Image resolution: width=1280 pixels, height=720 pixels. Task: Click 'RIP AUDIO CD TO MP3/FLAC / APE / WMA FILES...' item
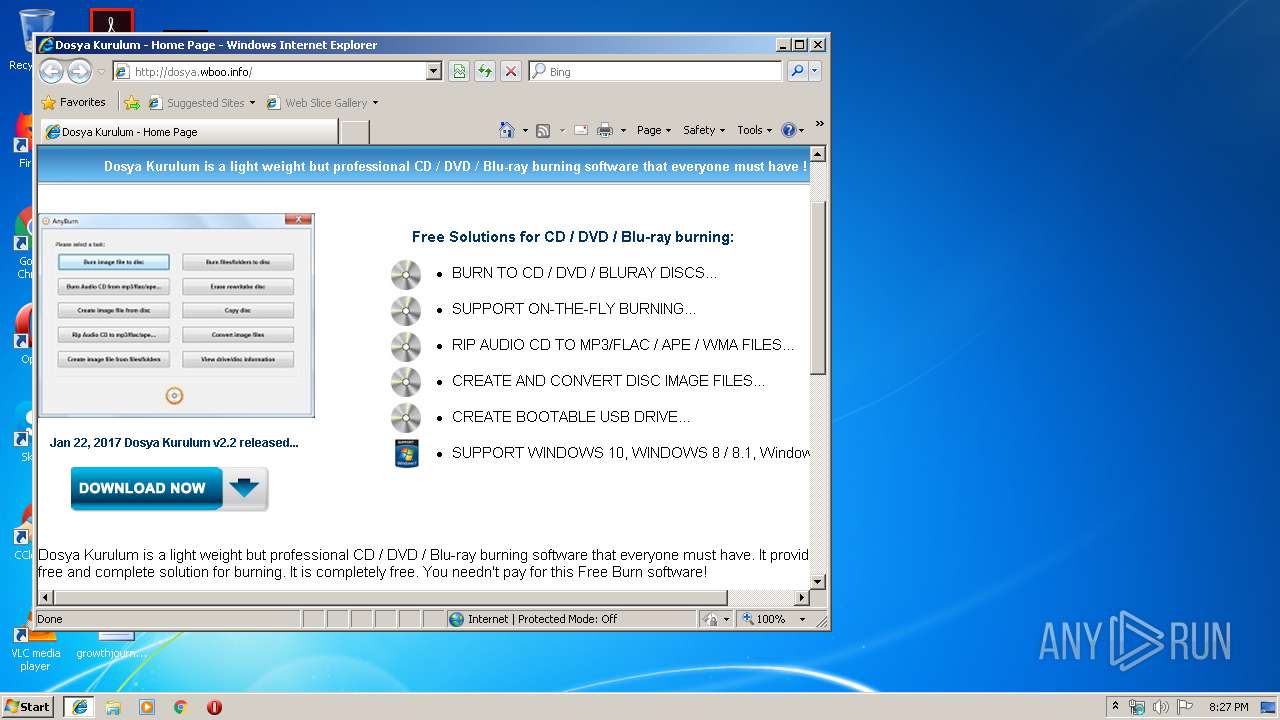[x=623, y=344]
